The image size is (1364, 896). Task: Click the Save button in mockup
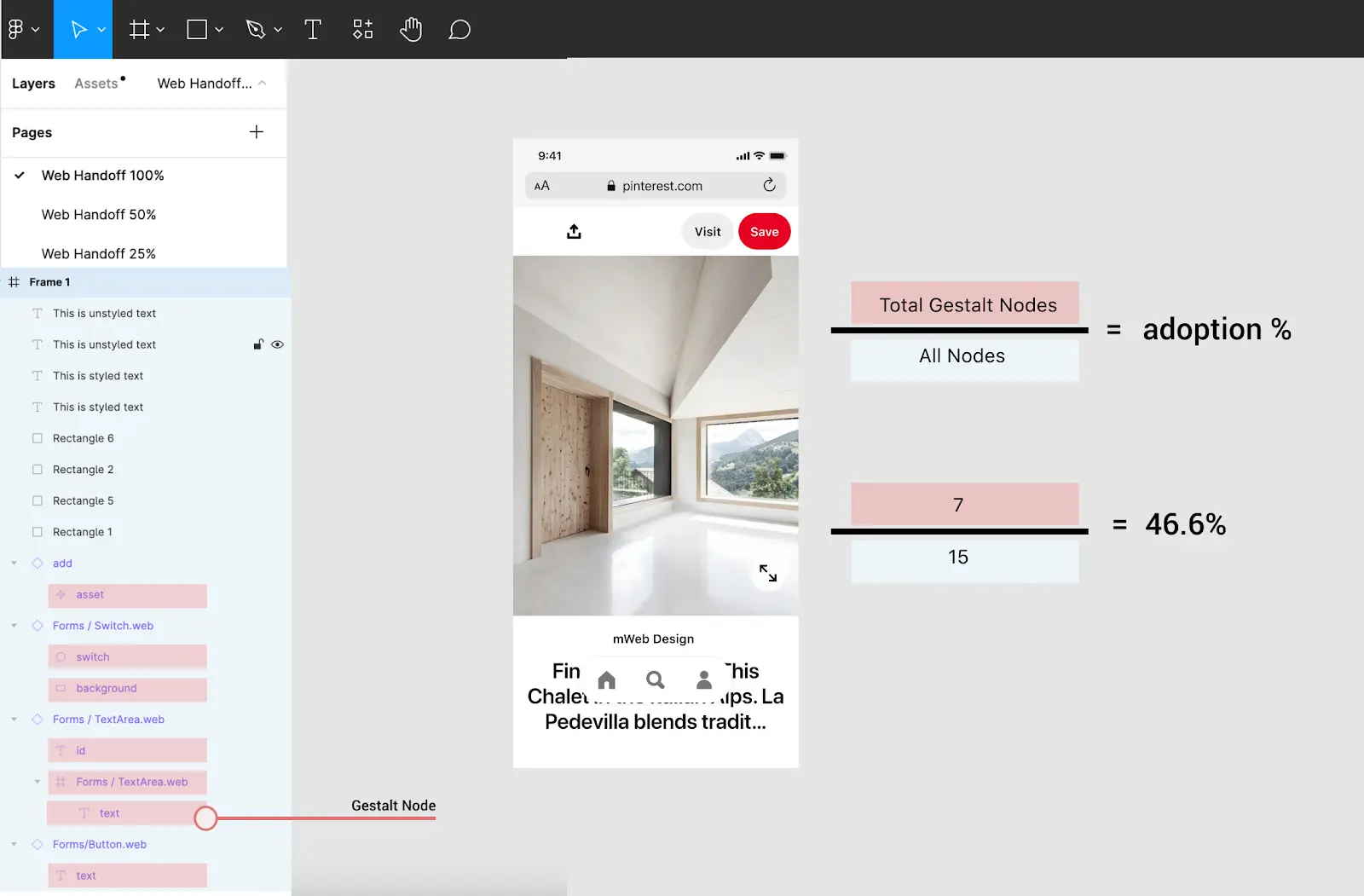pyautogui.click(x=765, y=232)
